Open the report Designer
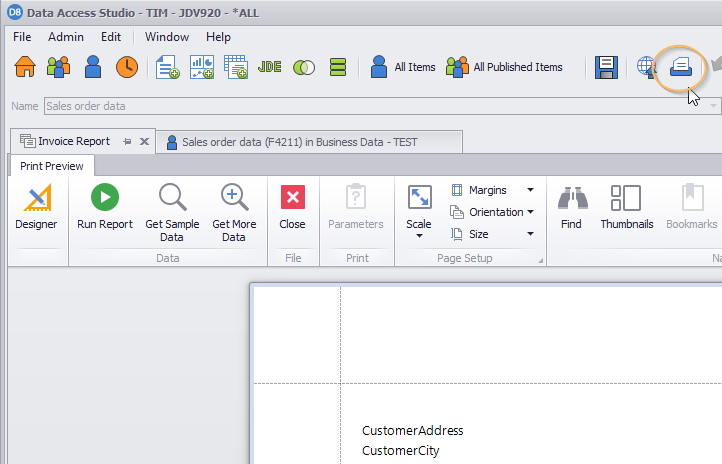The height and width of the screenshot is (464, 722). 36,207
